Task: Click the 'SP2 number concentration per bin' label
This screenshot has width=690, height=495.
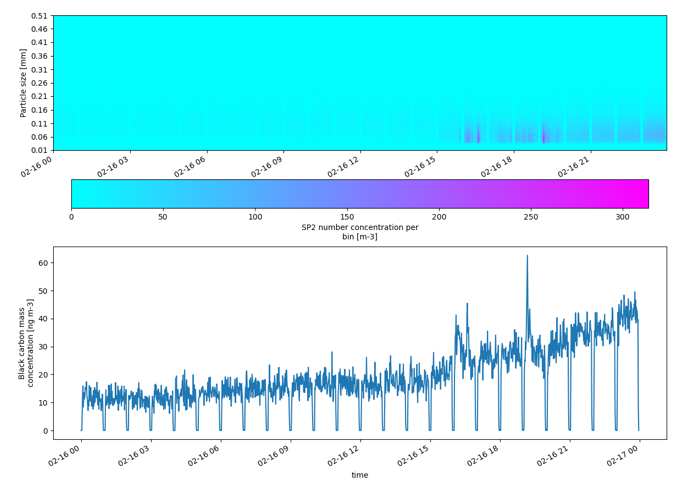Action: point(360,232)
